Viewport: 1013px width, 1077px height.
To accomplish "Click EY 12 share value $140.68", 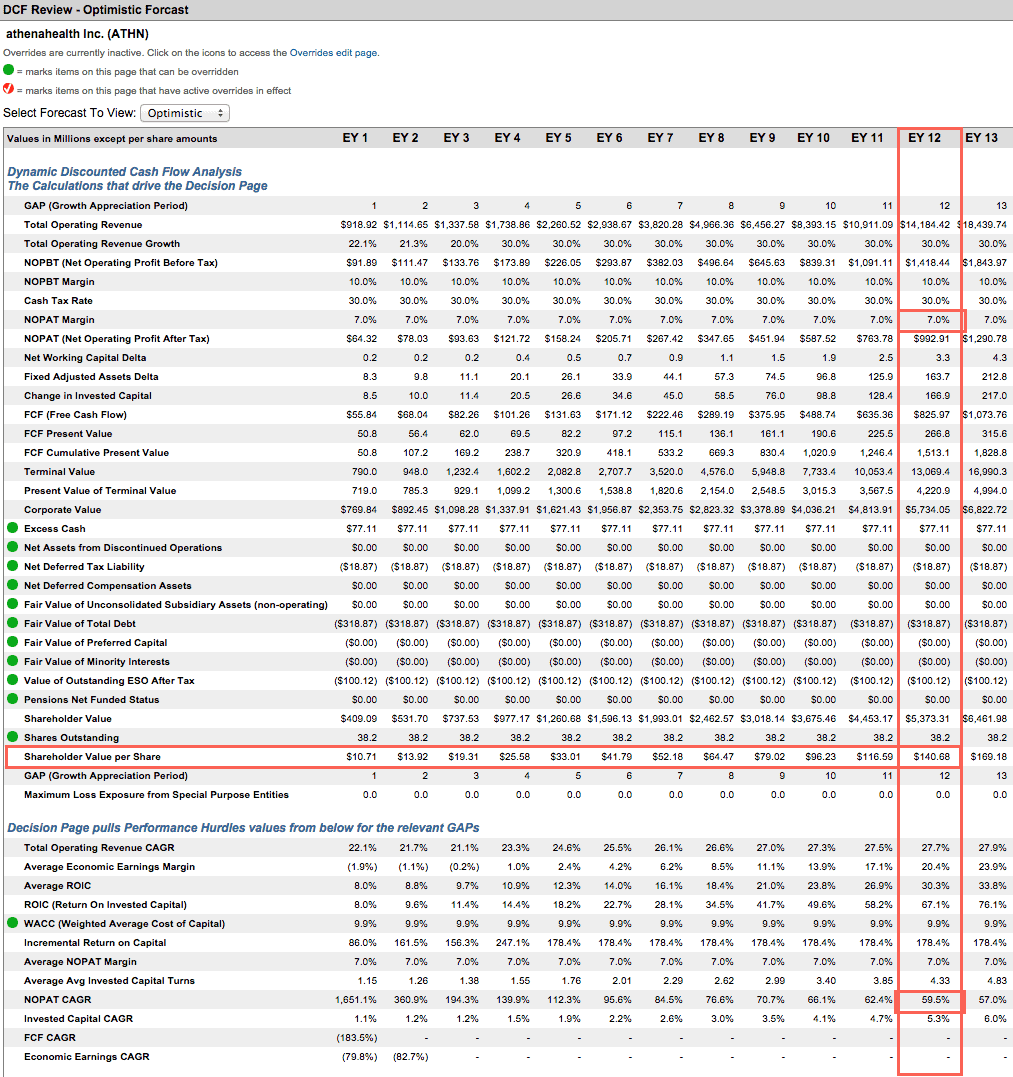I will pos(932,756).
